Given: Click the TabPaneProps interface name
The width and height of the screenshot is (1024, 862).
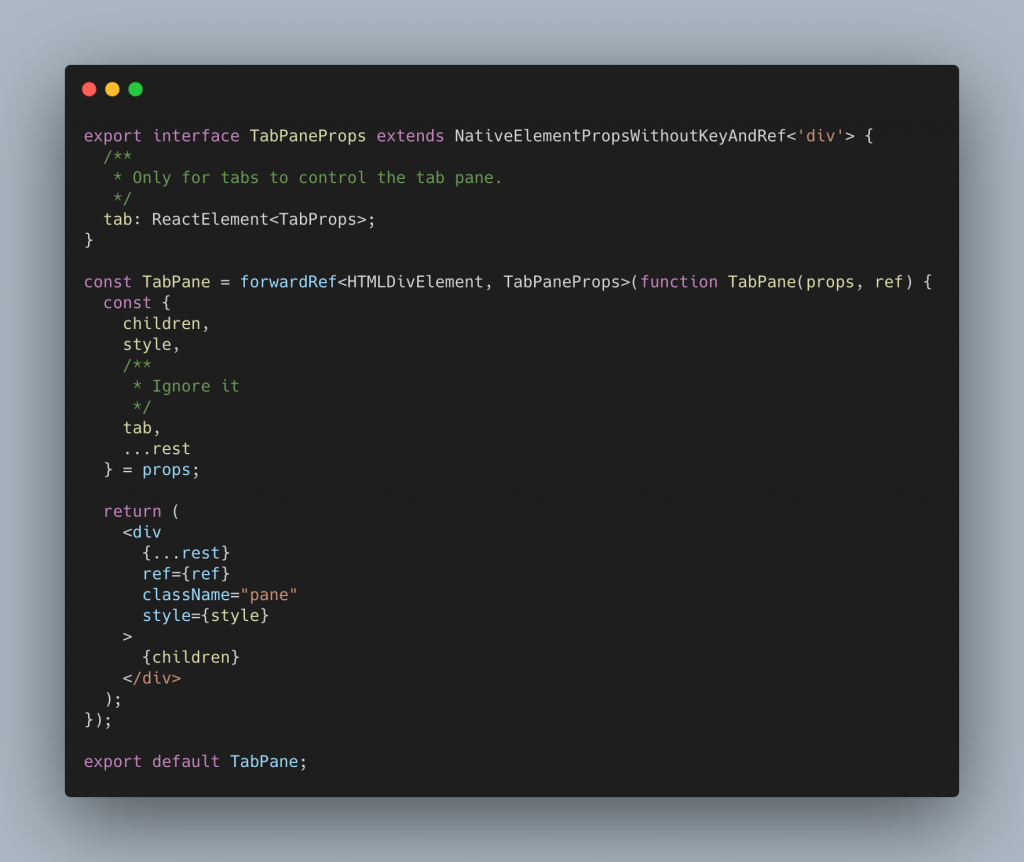Looking at the screenshot, I should tap(308, 136).
